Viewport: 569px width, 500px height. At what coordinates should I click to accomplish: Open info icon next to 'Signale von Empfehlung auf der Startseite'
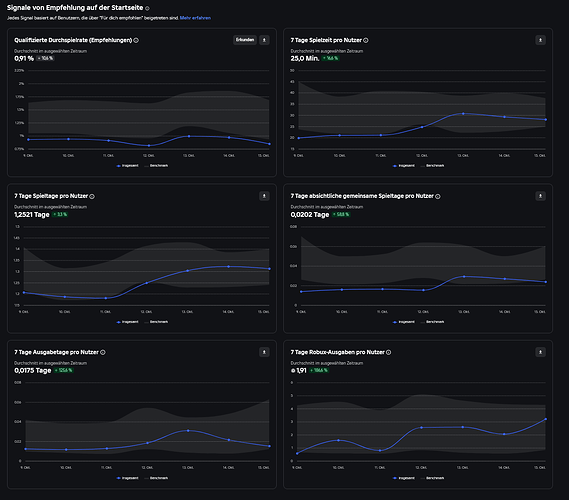[147, 8]
